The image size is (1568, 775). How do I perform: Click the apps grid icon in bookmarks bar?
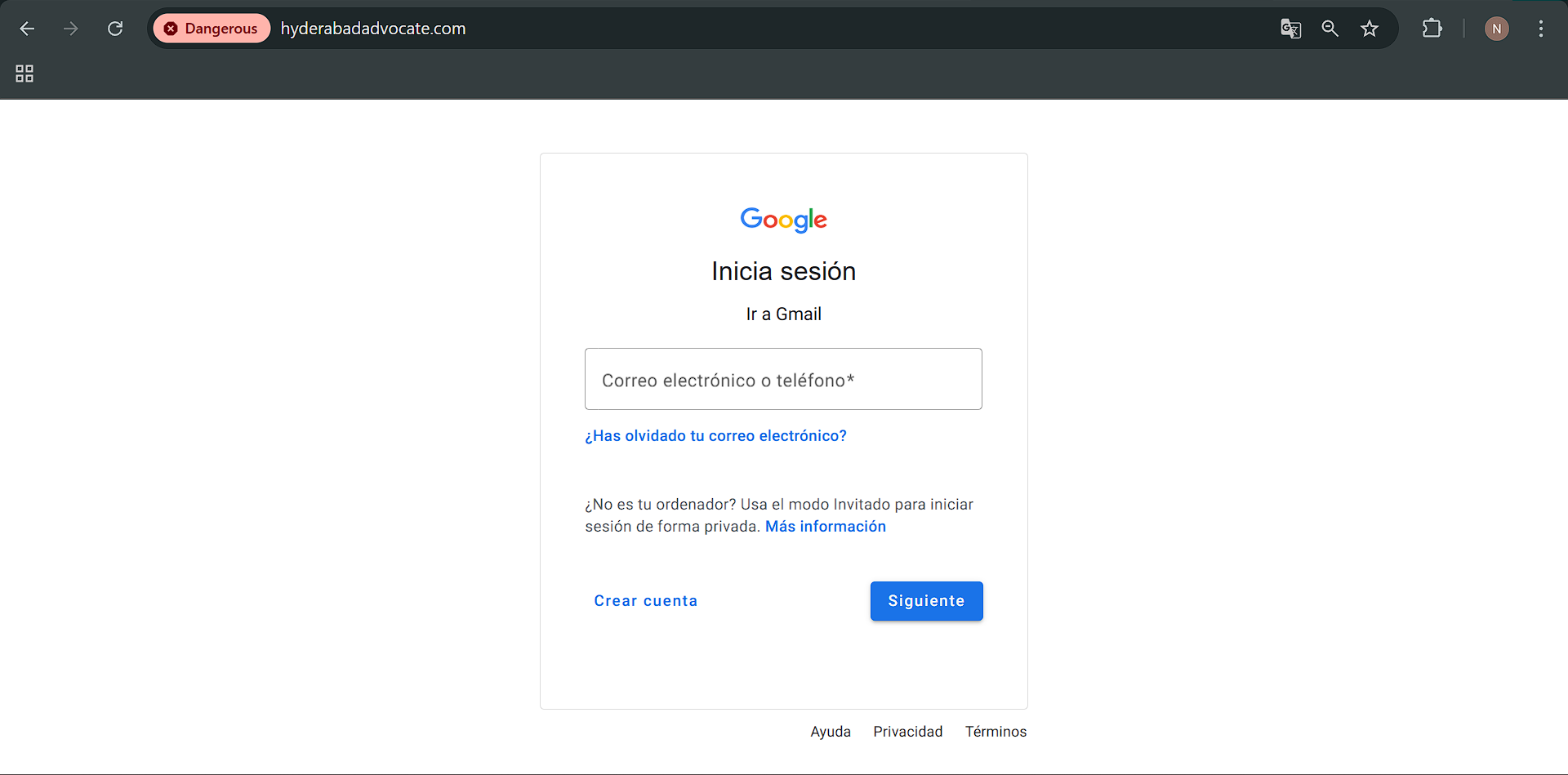[x=24, y=73]
